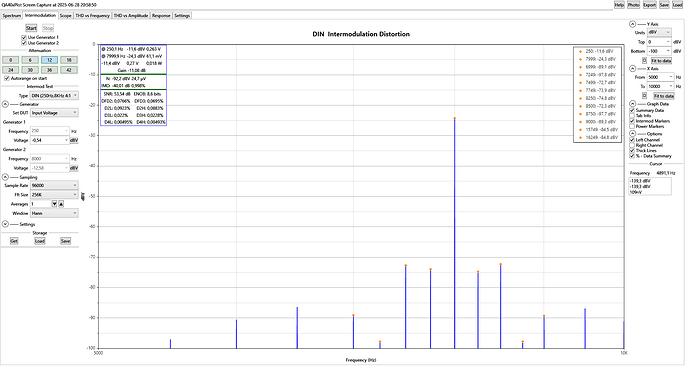Click the Export button
This screenshot has height=379, width=690.
click(650, 5)
